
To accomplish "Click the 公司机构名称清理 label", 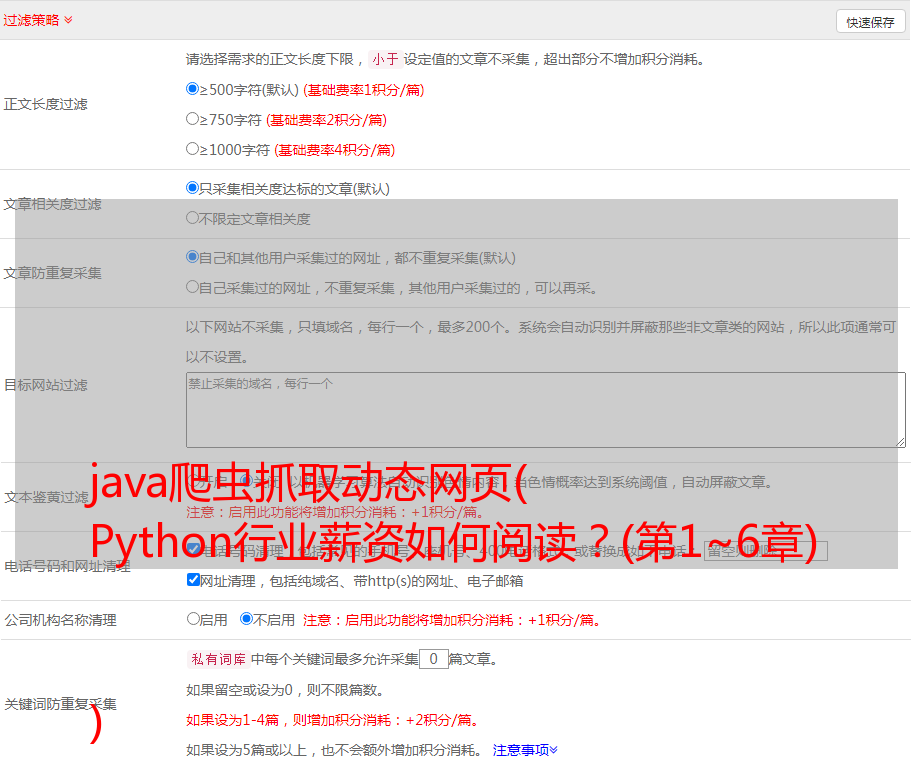I will (60, 620).
